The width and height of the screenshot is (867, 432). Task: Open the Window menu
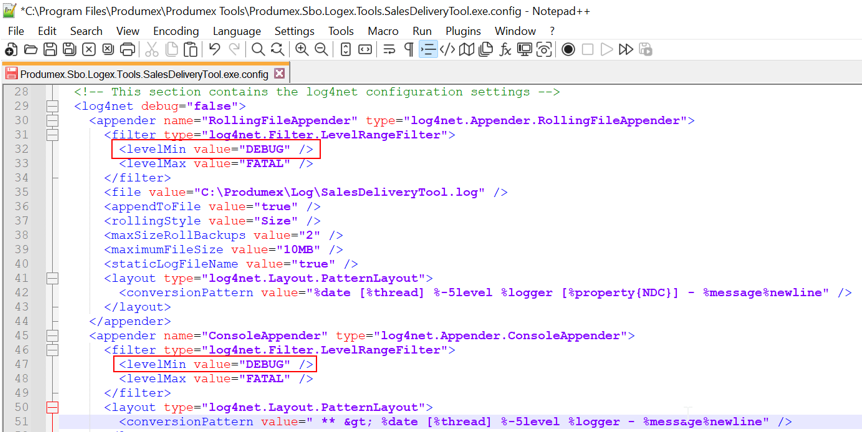[515, 31]
